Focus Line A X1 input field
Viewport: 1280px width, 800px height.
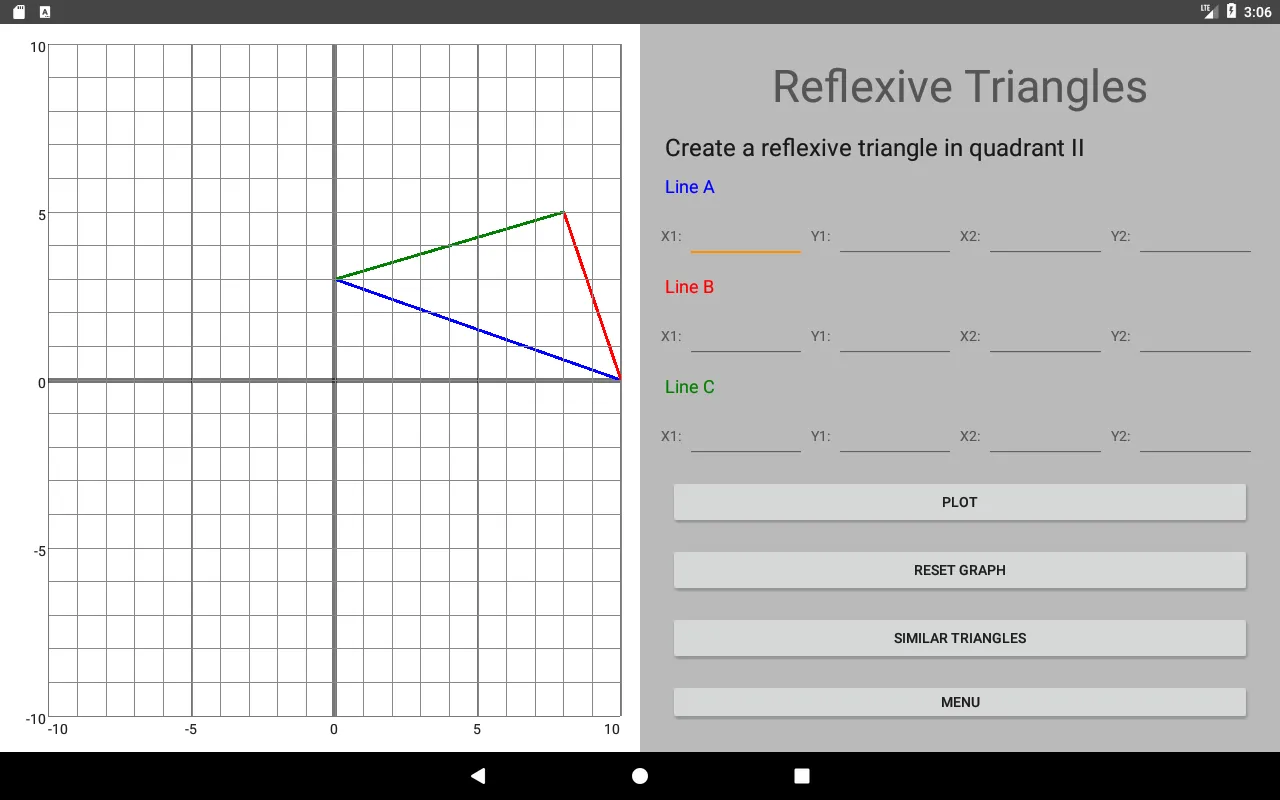(x=745, y=236)
